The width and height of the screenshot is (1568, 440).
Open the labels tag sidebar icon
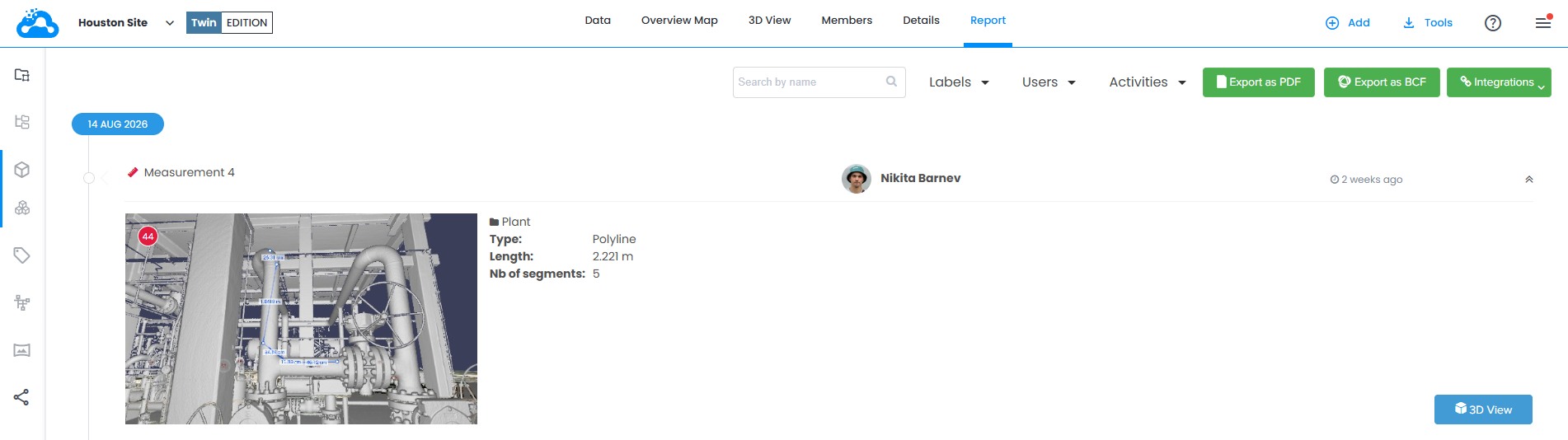coord(22,255)
